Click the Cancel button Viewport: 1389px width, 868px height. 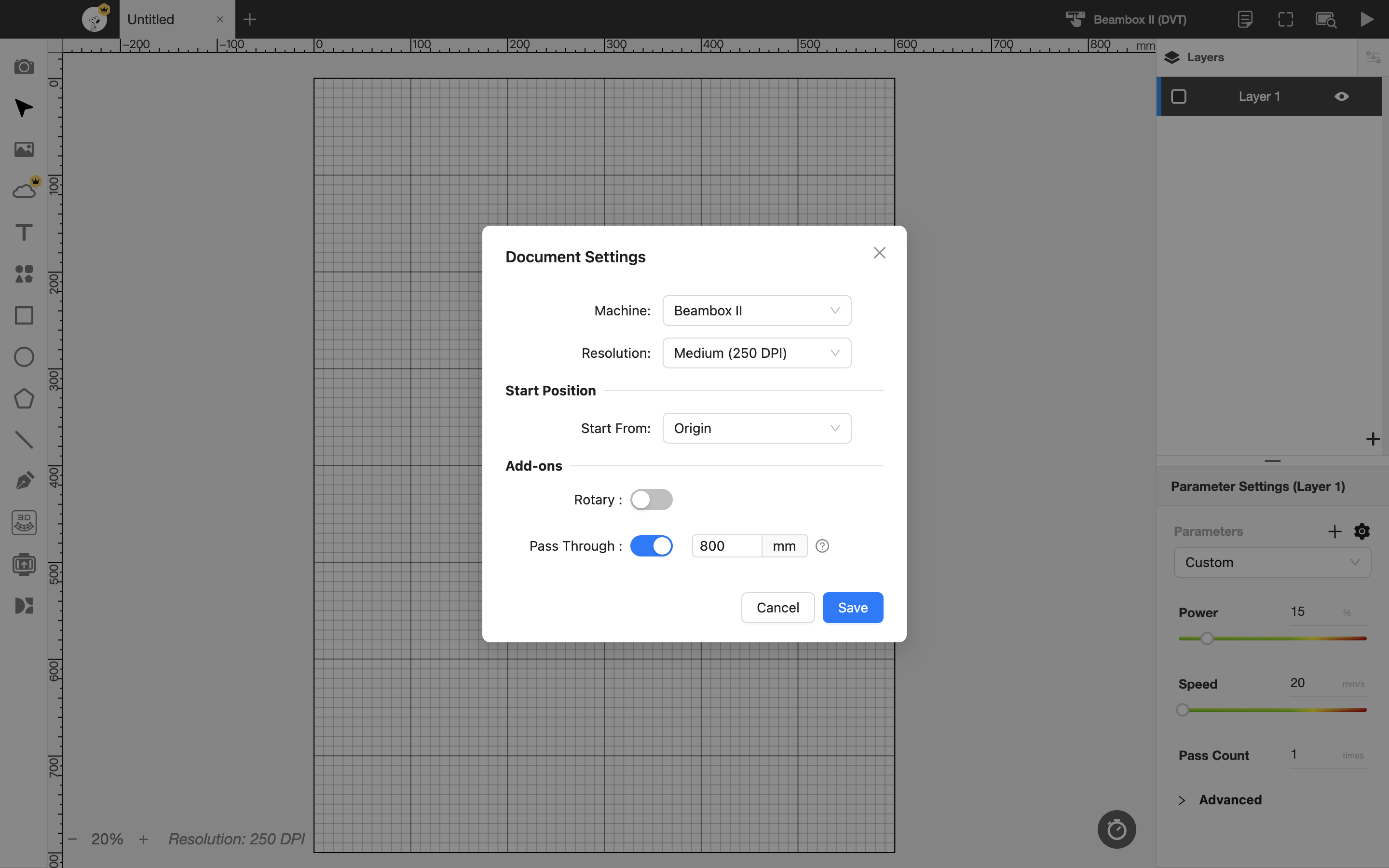pyautogui.click(x=778, y=608)
